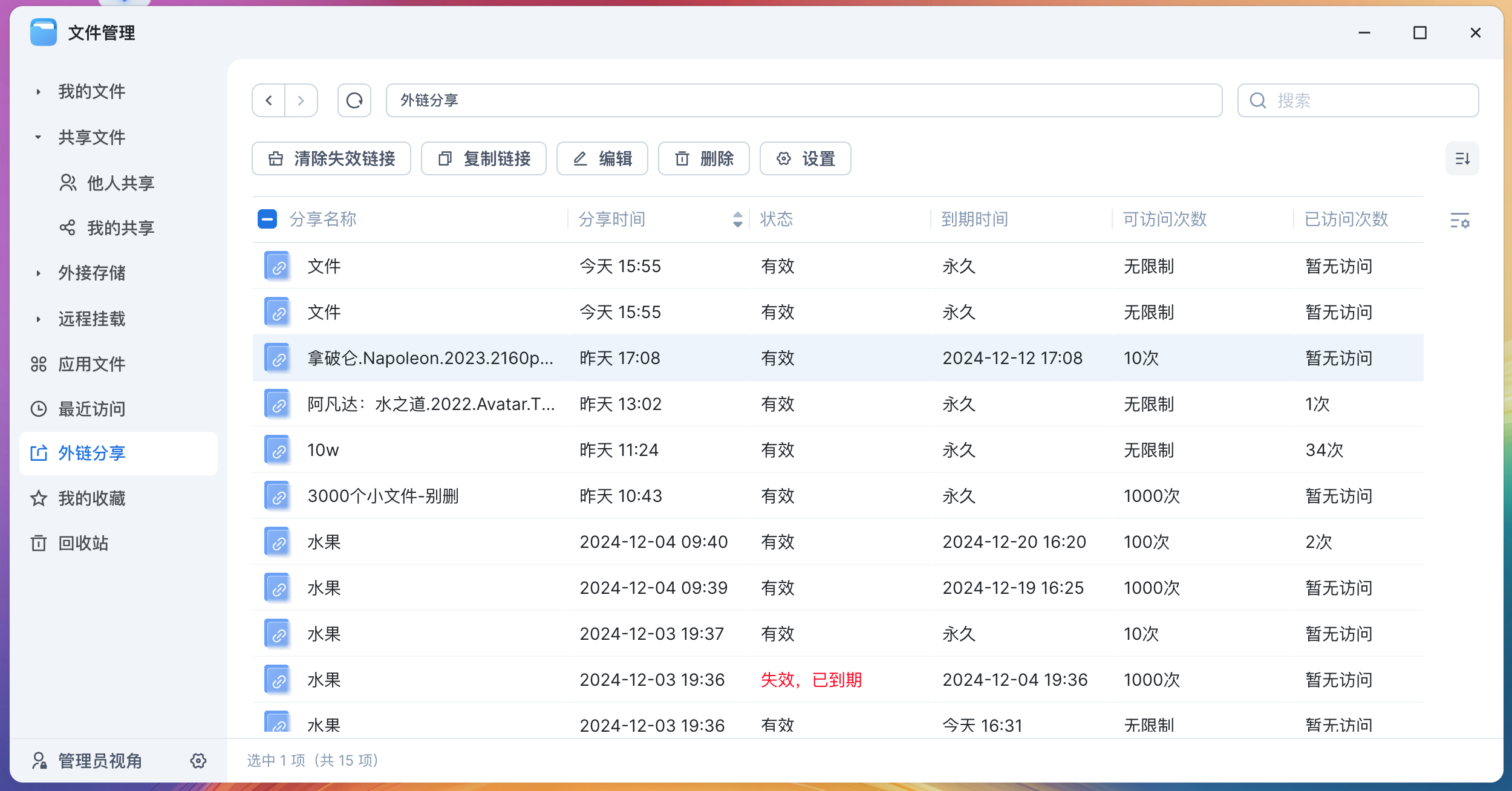The width and height of the screenshot is (1512, 791).
Task: Collapse the 共享文件 tree node
Action: pos(38,137)
